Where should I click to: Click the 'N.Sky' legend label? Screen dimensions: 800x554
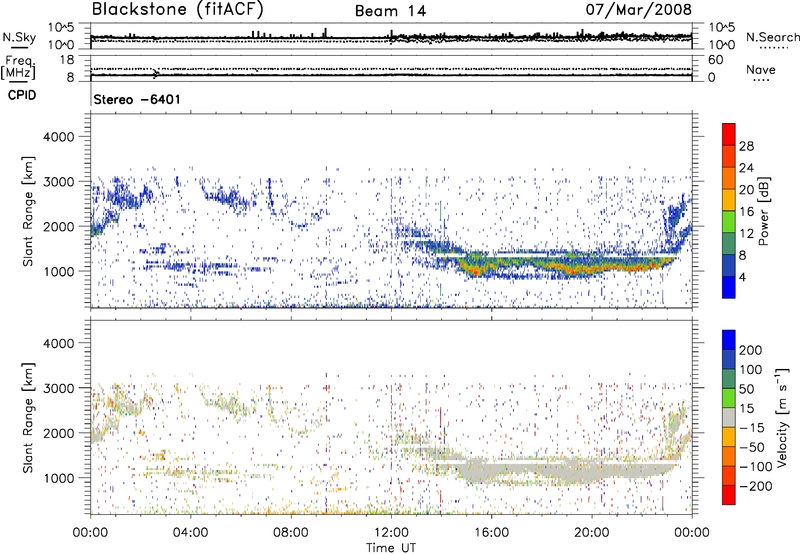[x=19, y=38]
